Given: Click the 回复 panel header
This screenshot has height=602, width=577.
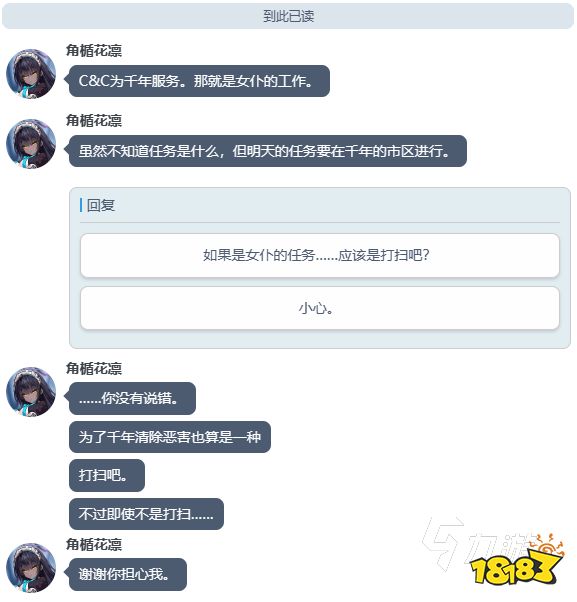Looking at the screenshot, I should tap(101, 205).
